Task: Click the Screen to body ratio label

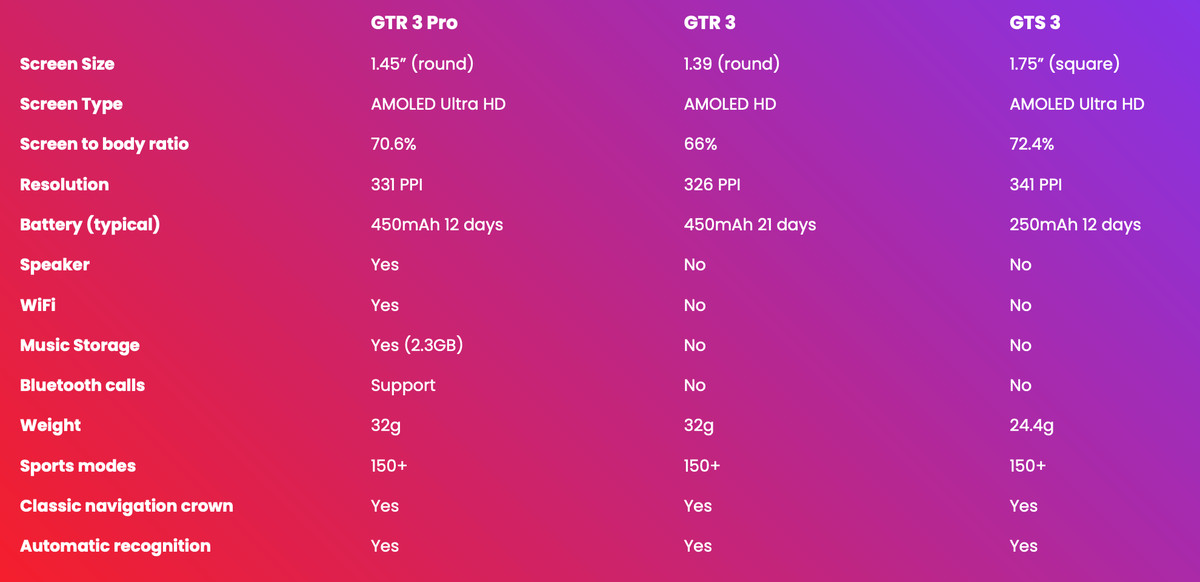Action: point(104,144)
